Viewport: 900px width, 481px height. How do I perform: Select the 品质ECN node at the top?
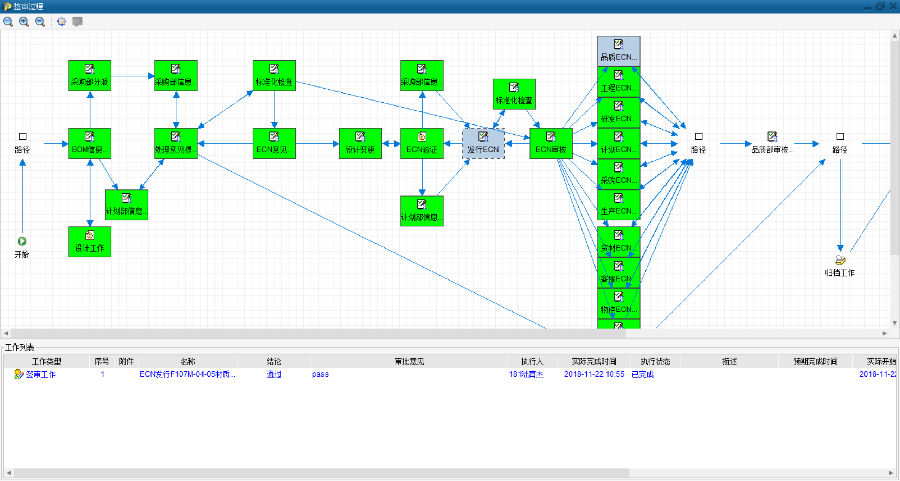(618, 50)
